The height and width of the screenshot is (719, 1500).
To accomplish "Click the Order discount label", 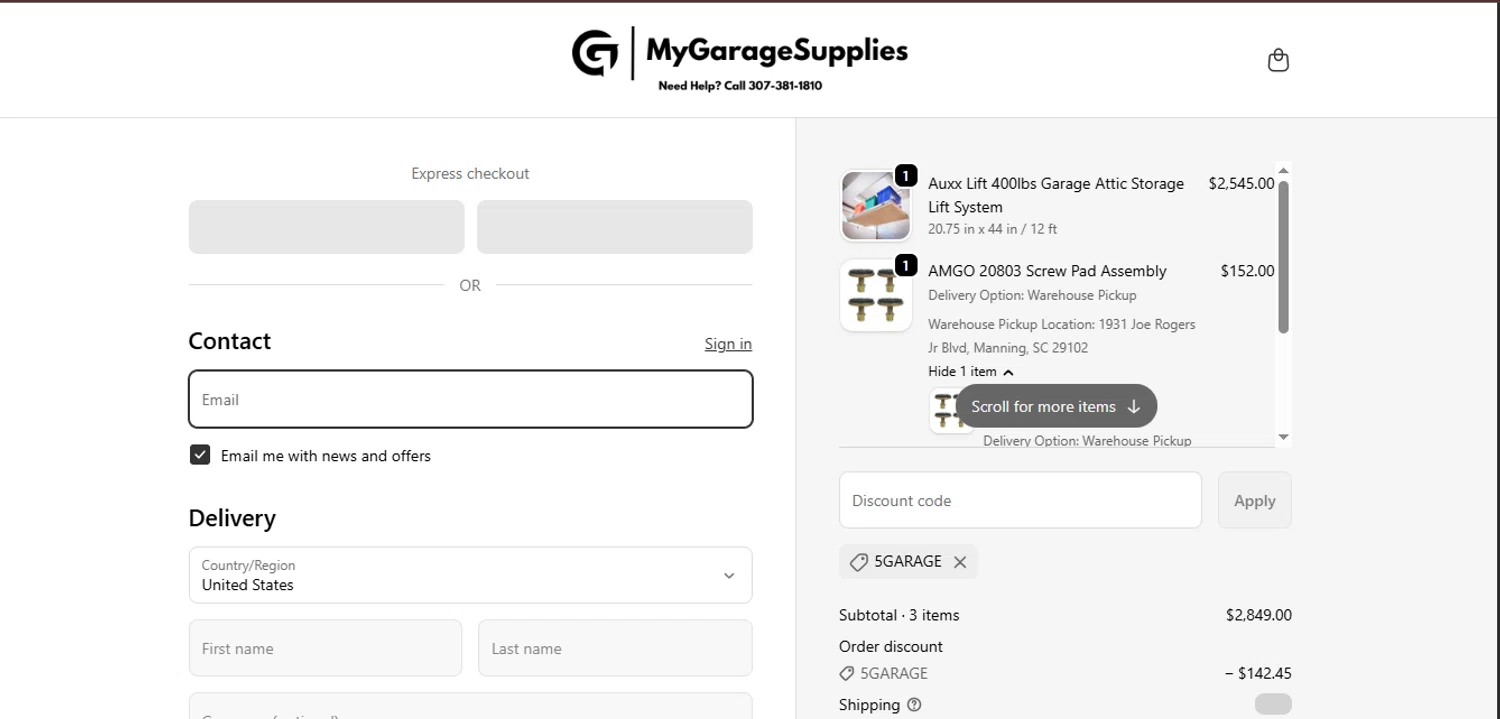I will (891, 647).
